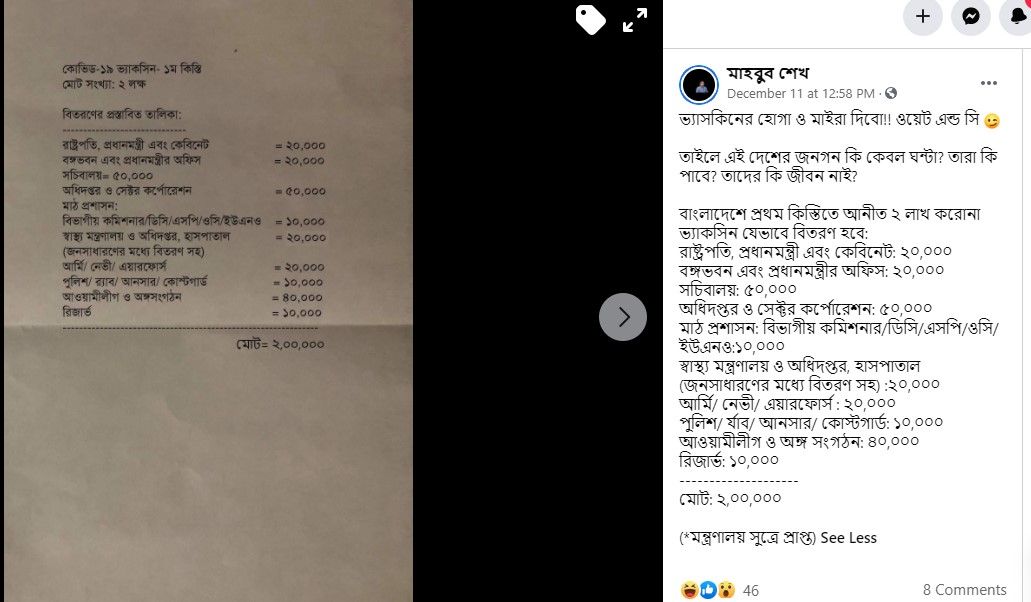The width and height of the screenshot is (1031, 602).
Task: Enter fullscreen photo view
Action: (635, 20)
